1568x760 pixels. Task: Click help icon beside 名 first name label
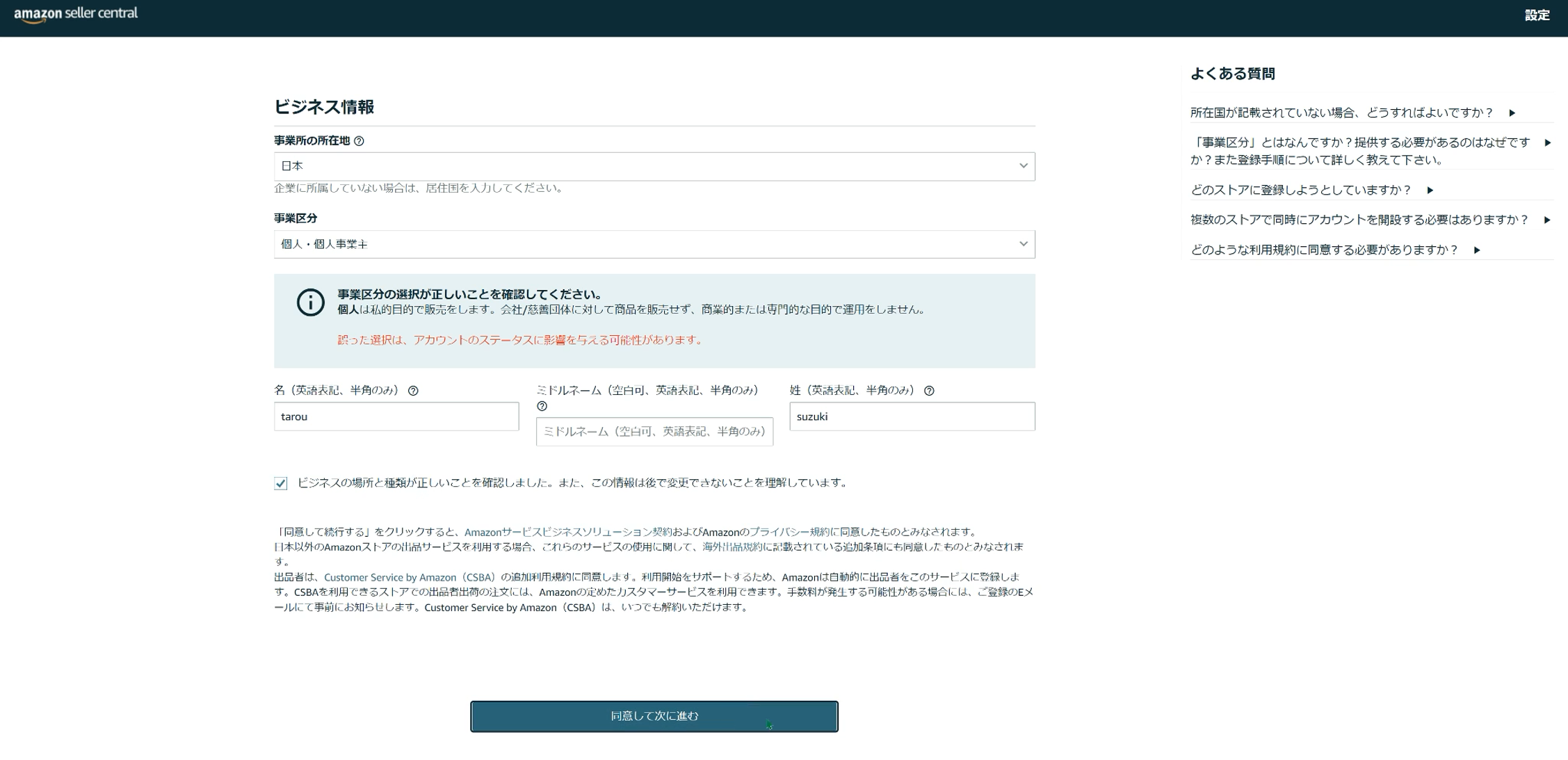(x=413, y=391)
